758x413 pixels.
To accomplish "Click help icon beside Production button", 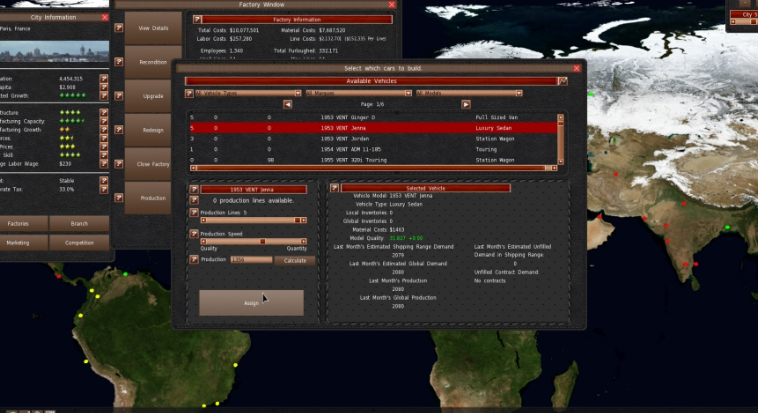I will pos(118,198).
